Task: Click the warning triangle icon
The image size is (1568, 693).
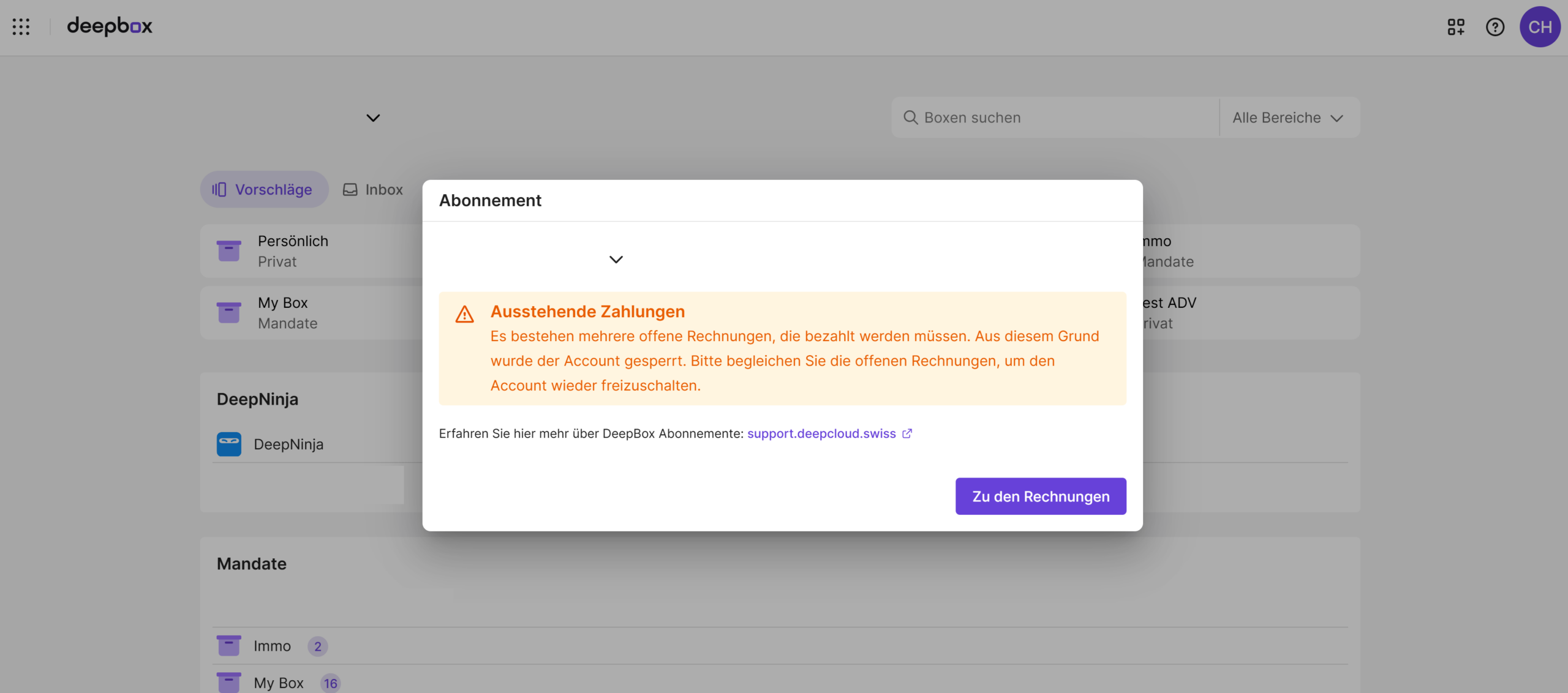Action: pos(464,315)
